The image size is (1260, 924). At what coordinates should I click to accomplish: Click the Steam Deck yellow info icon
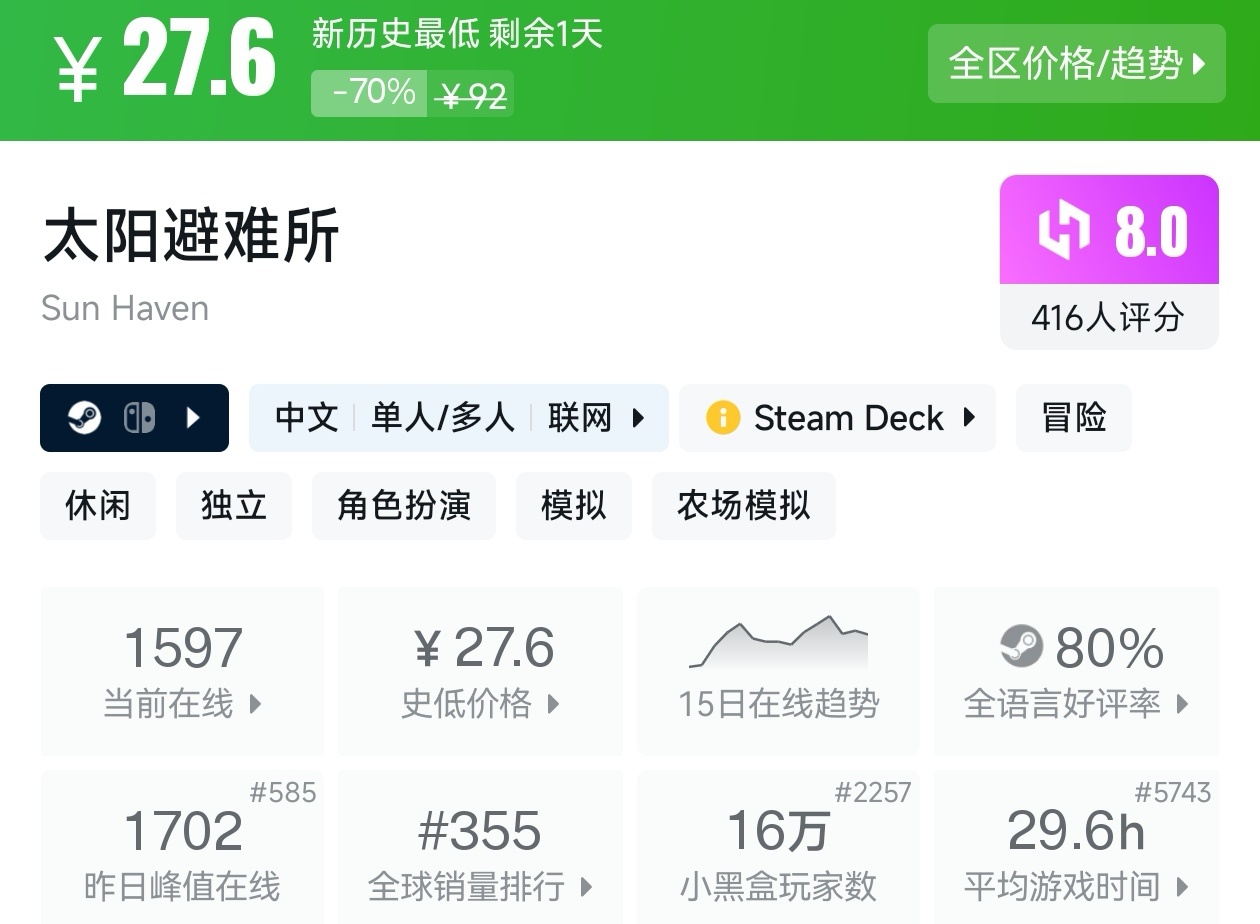point(722,418)
